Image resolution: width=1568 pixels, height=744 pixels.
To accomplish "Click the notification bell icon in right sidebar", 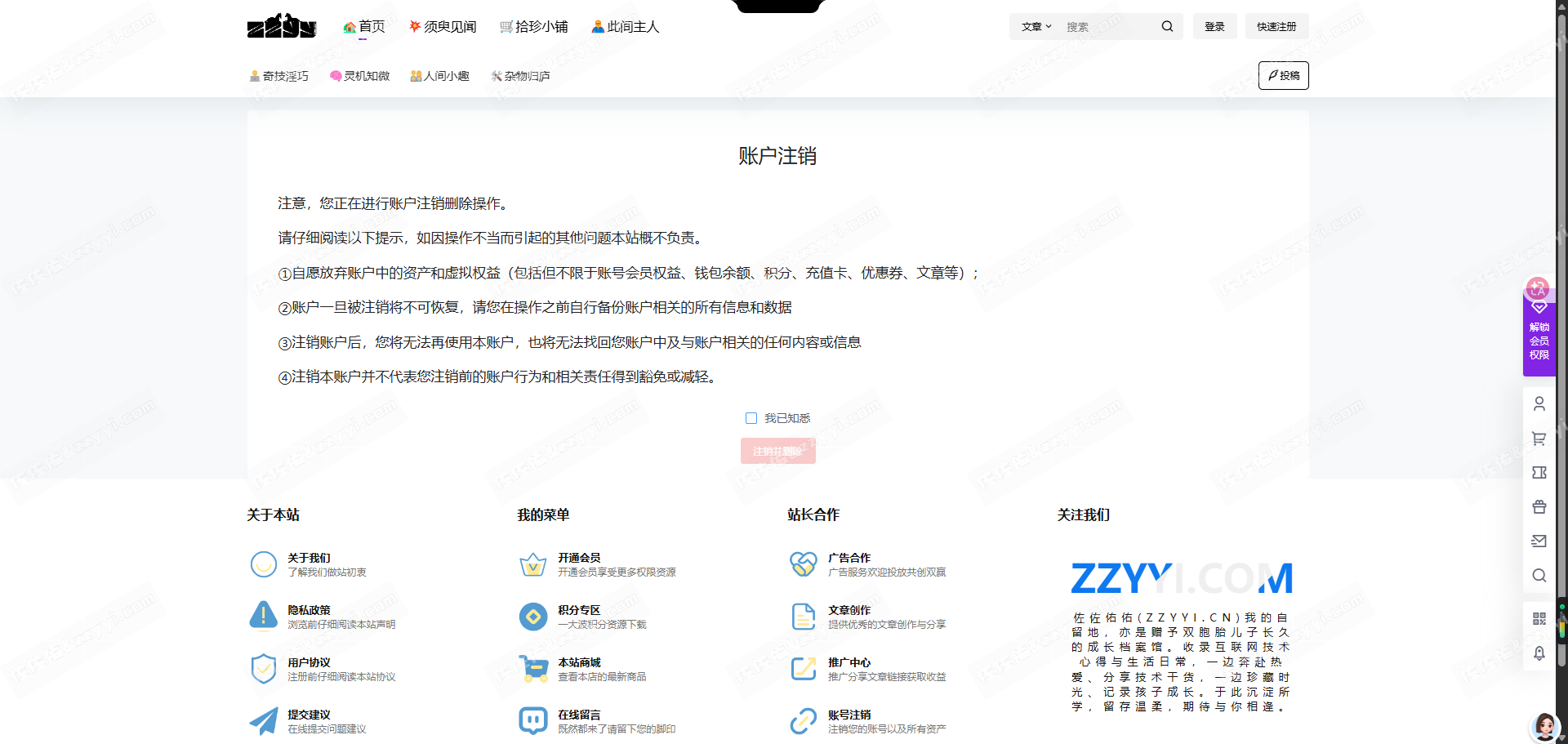I will [1539, 653].
